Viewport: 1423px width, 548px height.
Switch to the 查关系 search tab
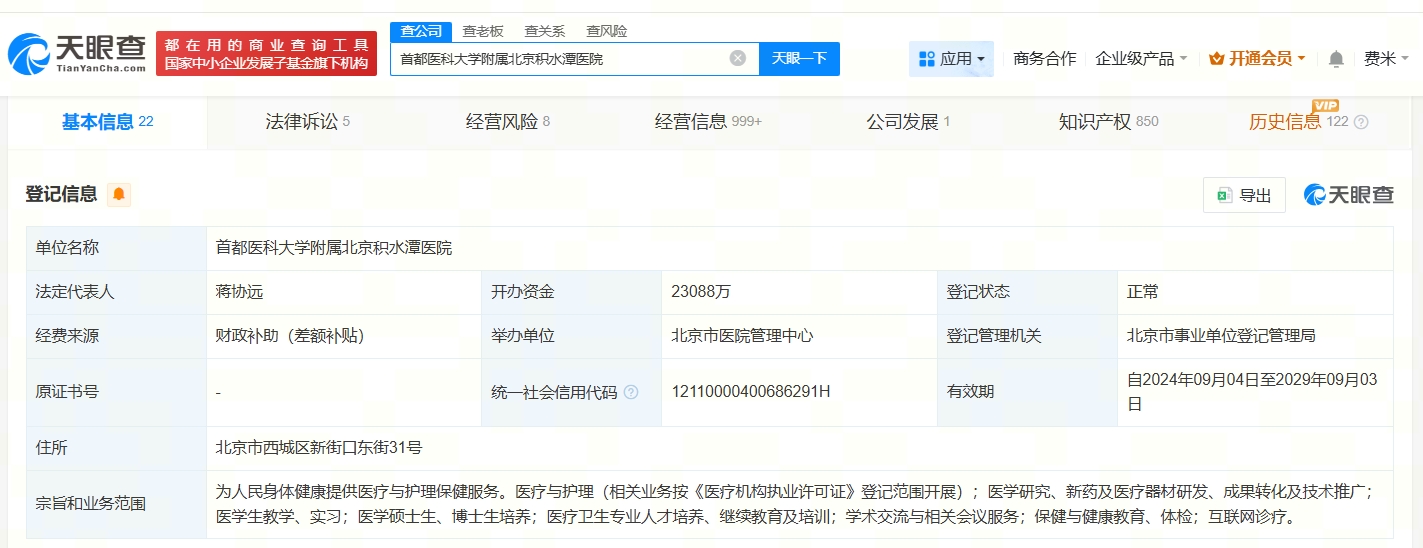[544, 31]
